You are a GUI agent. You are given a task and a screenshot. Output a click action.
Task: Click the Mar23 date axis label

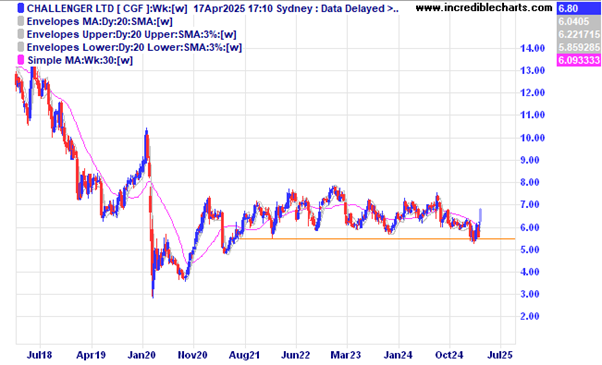coord(346,355)
